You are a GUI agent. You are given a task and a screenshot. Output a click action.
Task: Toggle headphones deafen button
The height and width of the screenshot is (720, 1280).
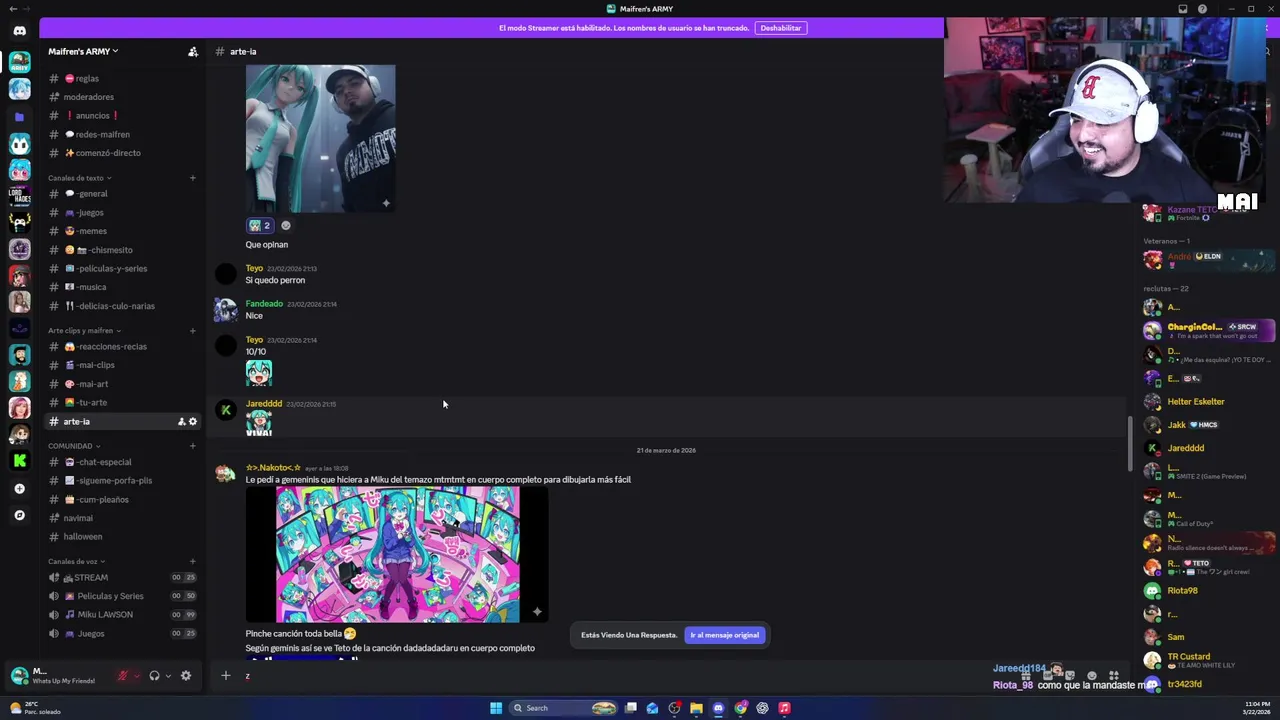tap(154, 676)
